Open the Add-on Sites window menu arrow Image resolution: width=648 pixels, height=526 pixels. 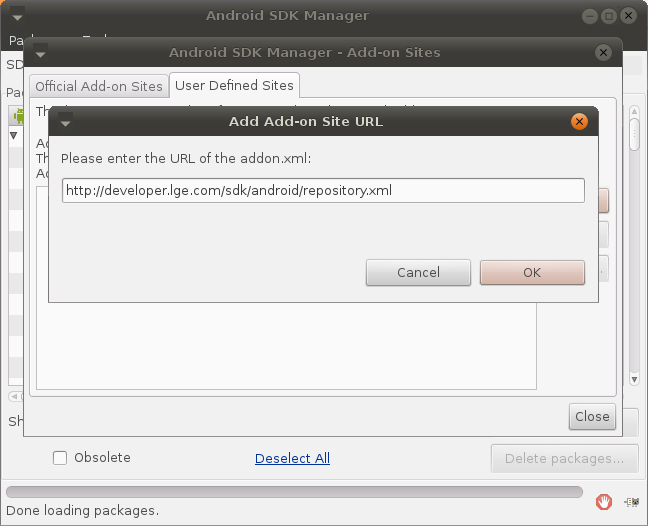[40, 52]
